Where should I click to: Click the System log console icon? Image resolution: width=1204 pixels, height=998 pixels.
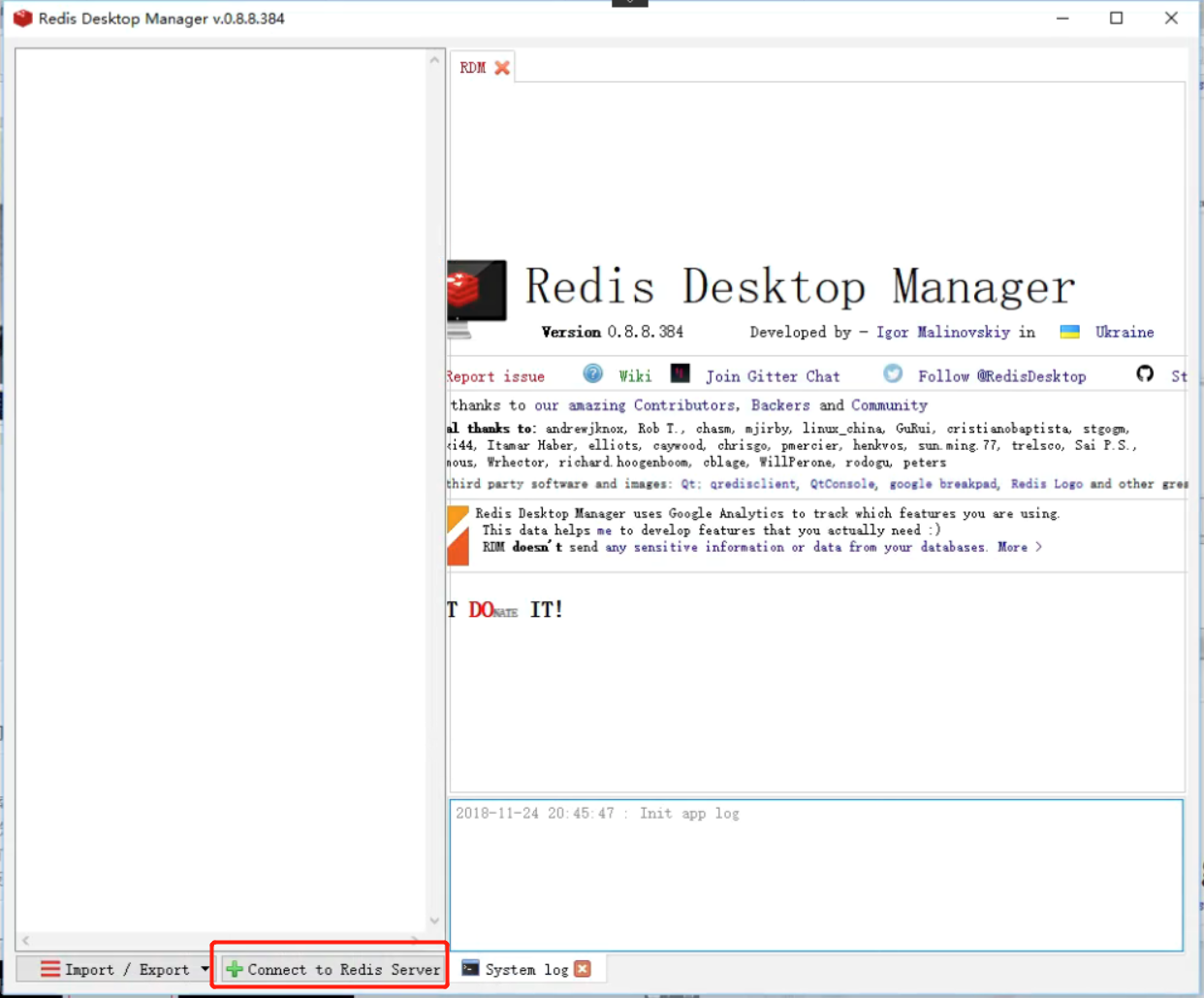[470, 968]
